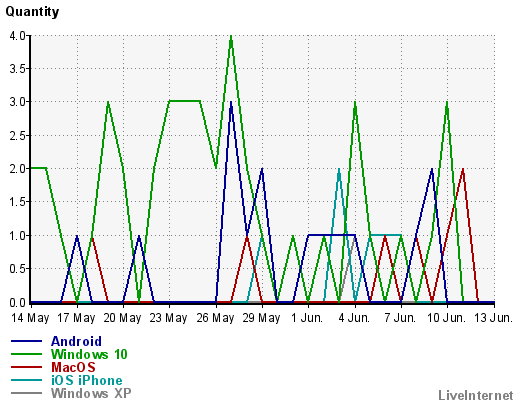Click the 26 May date label
Image resolution: width=520 pixels, height=405 pixels.
click(215, 318)
